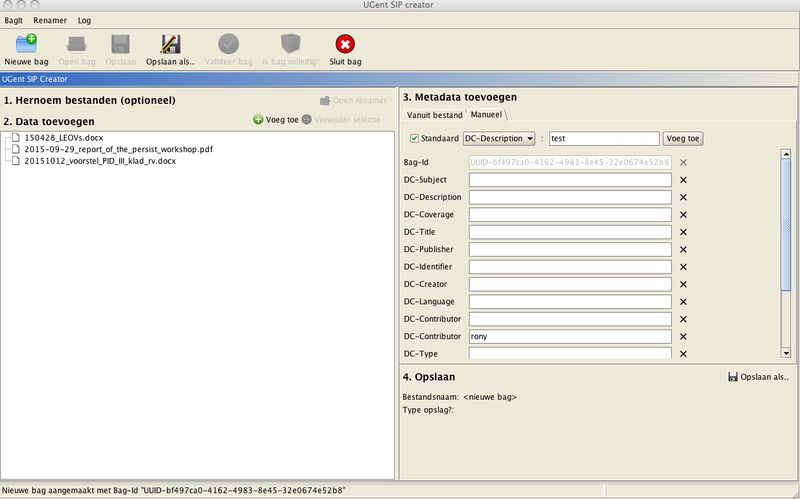Click the green Voeg toe plus icon
The image size is (800, 499).
pos(258,119)
